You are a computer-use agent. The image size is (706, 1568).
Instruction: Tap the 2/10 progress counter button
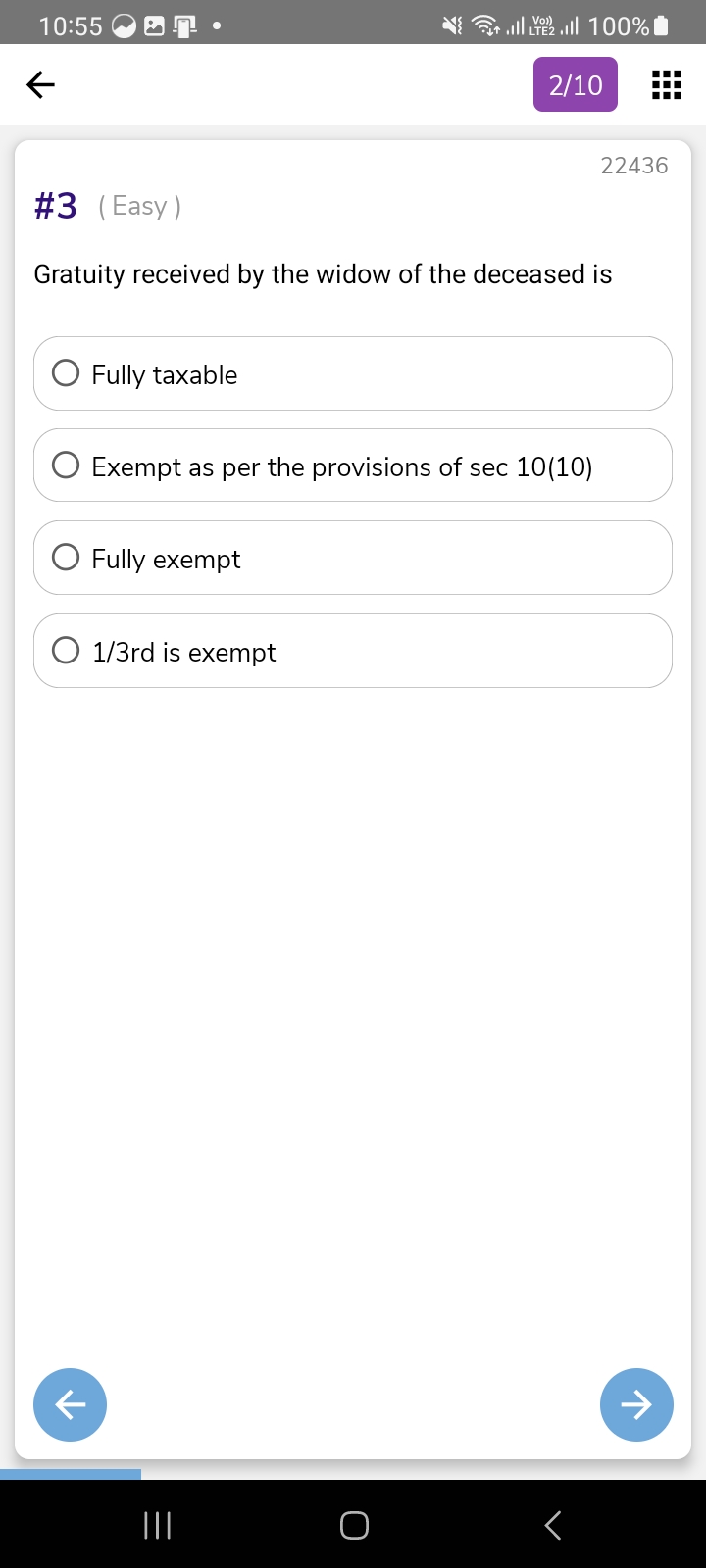pos(576,85)
